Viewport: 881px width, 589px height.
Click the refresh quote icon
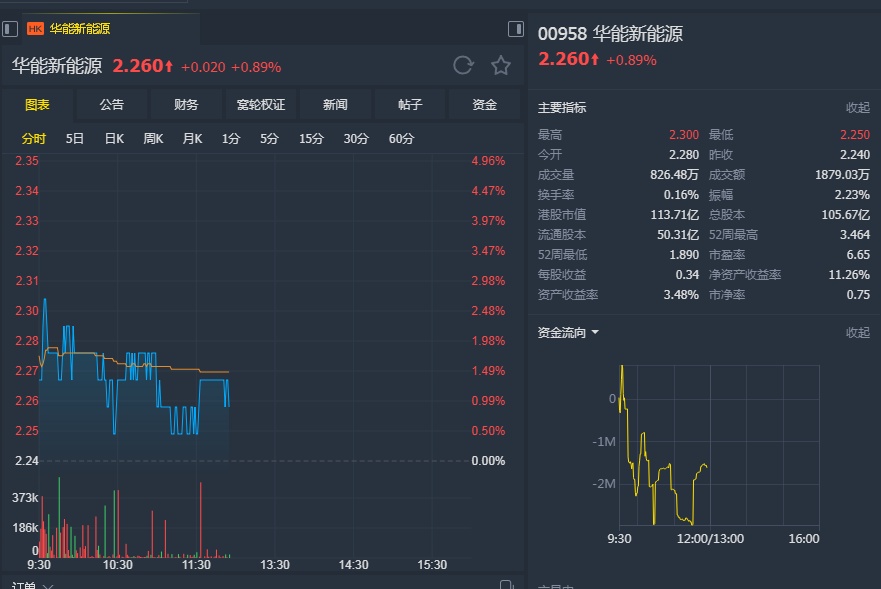[x=464, y=66]
